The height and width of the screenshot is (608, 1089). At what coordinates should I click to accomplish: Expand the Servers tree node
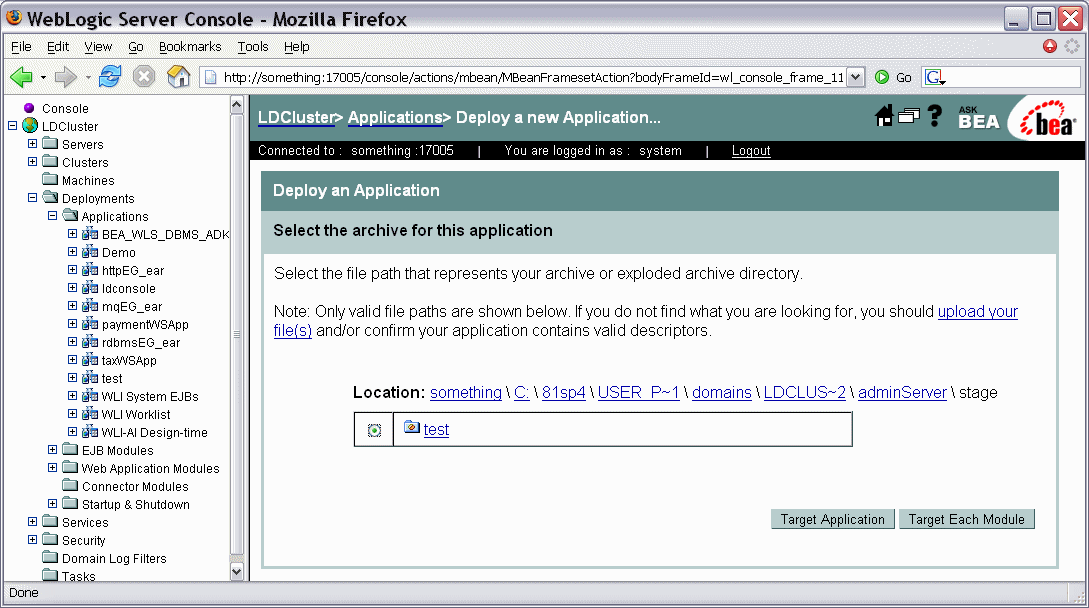click(x=33, y=144)
